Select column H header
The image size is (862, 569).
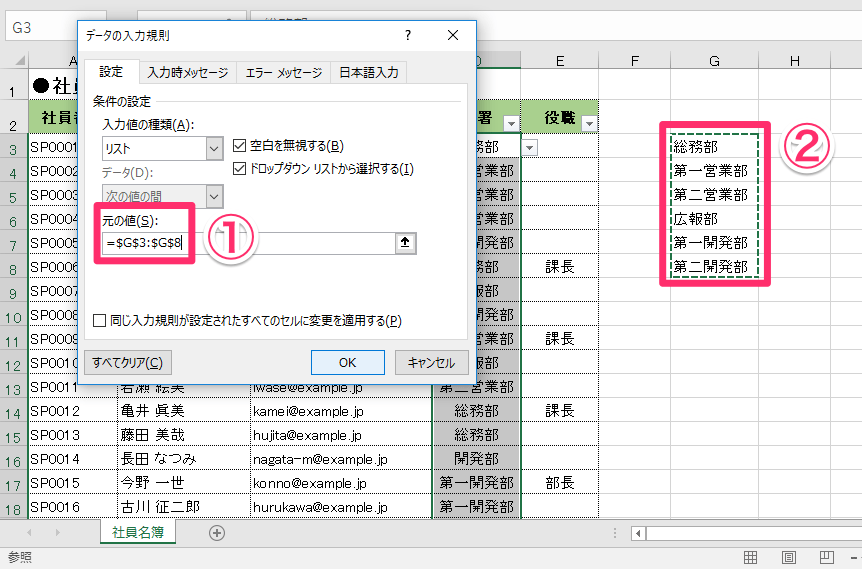(794, 60)
